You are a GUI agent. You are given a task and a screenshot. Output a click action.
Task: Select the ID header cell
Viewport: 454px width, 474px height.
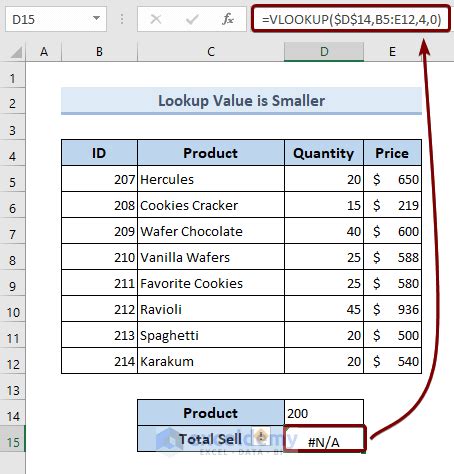[99, 153]
